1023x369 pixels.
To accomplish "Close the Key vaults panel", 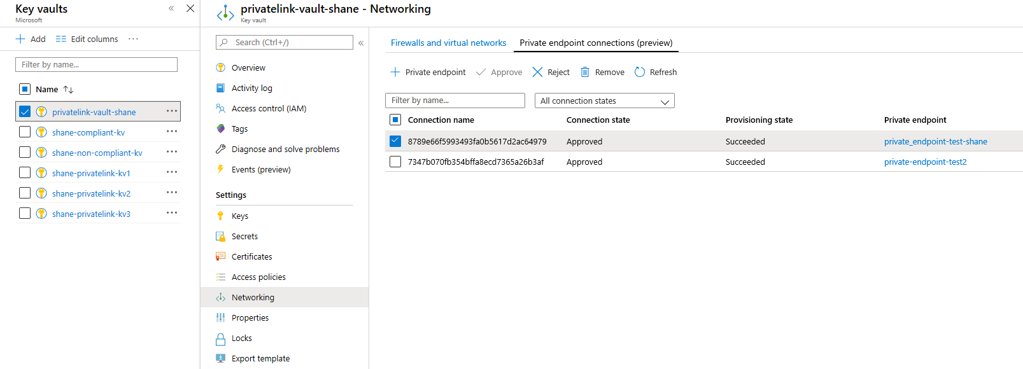I will point(191,8).
